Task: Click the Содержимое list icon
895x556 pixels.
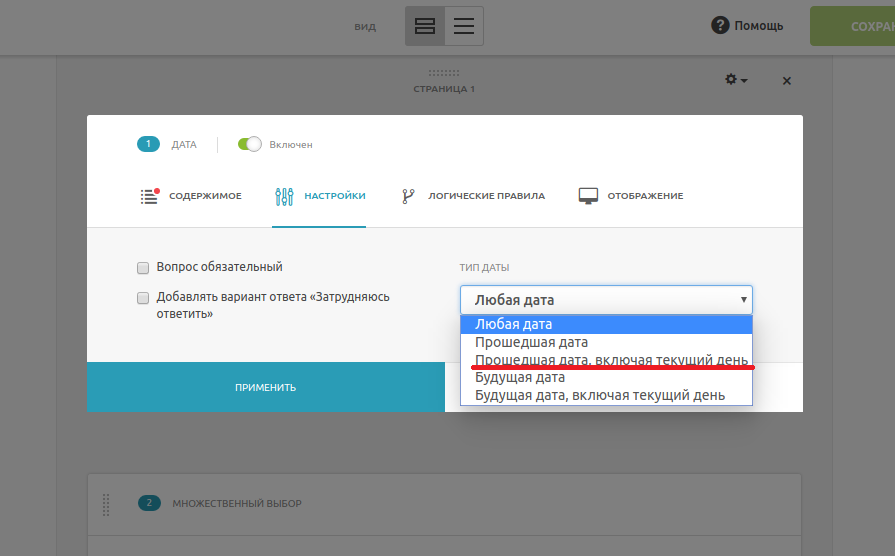Action: tap(149, 196)
